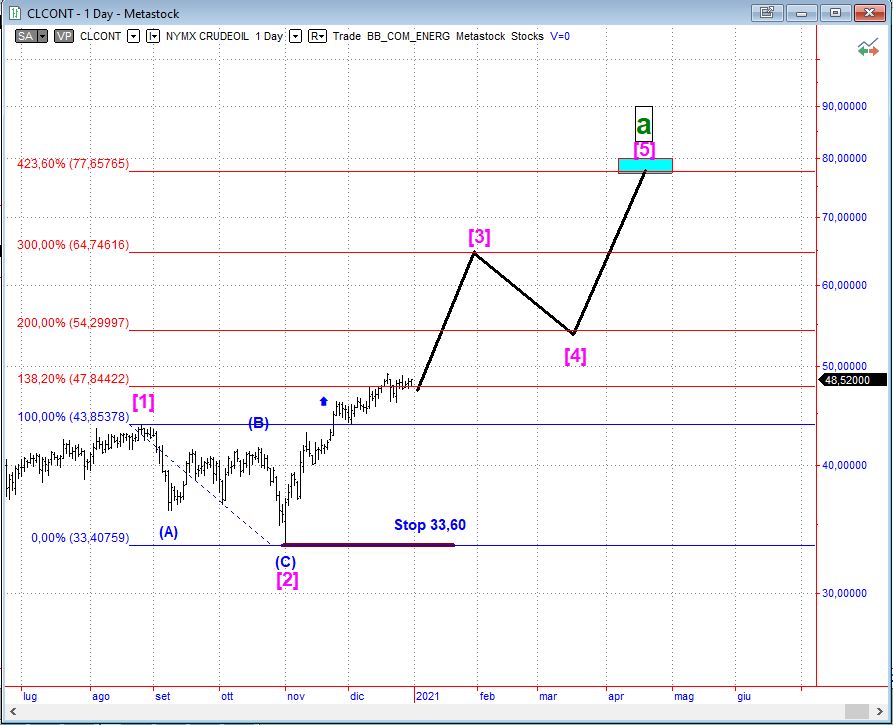Toggle the VP button
Image resolution: width=893 pixels, height=725 pixels.
(64, 36)
